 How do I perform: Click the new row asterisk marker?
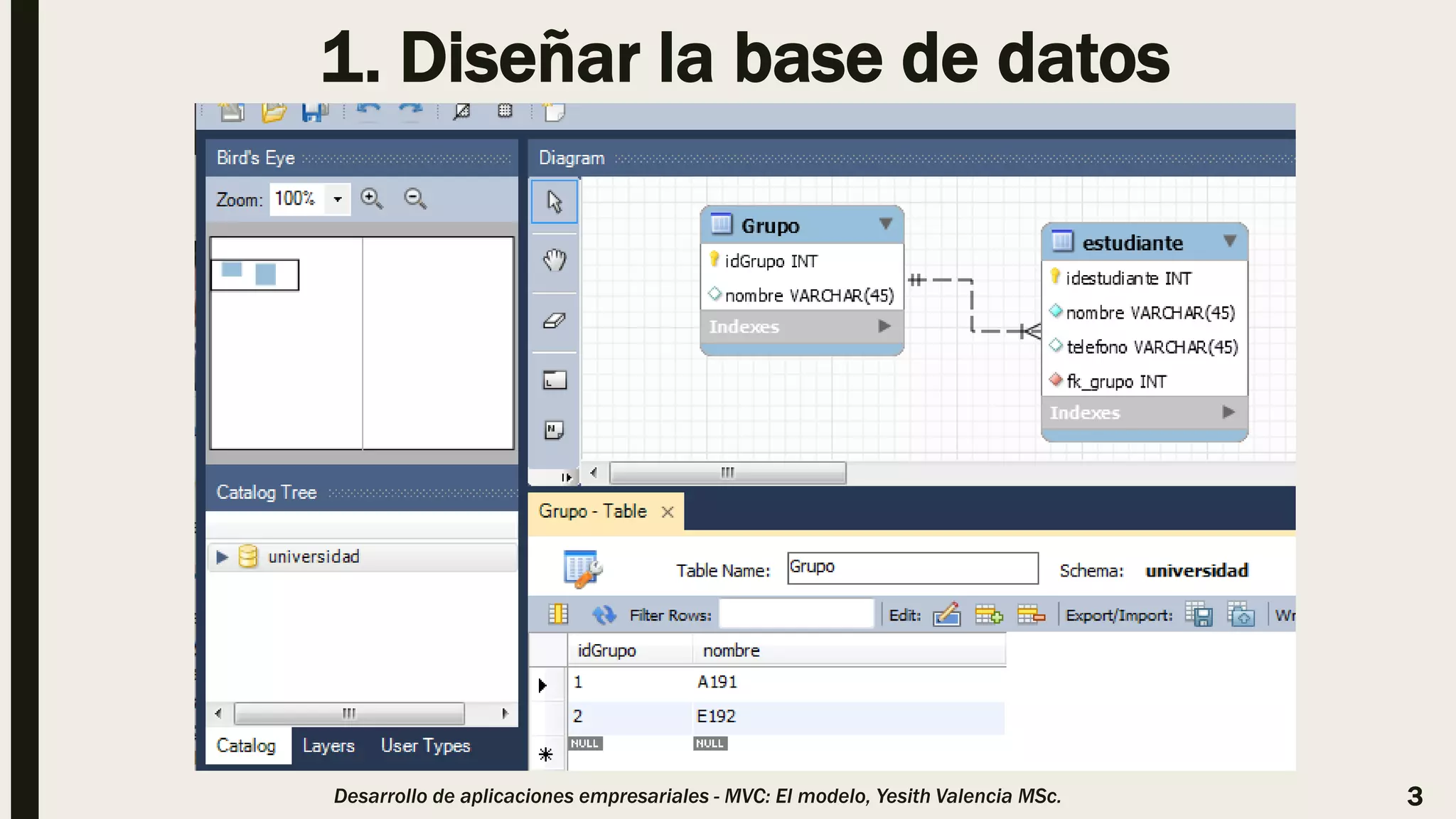pos(546,754)
